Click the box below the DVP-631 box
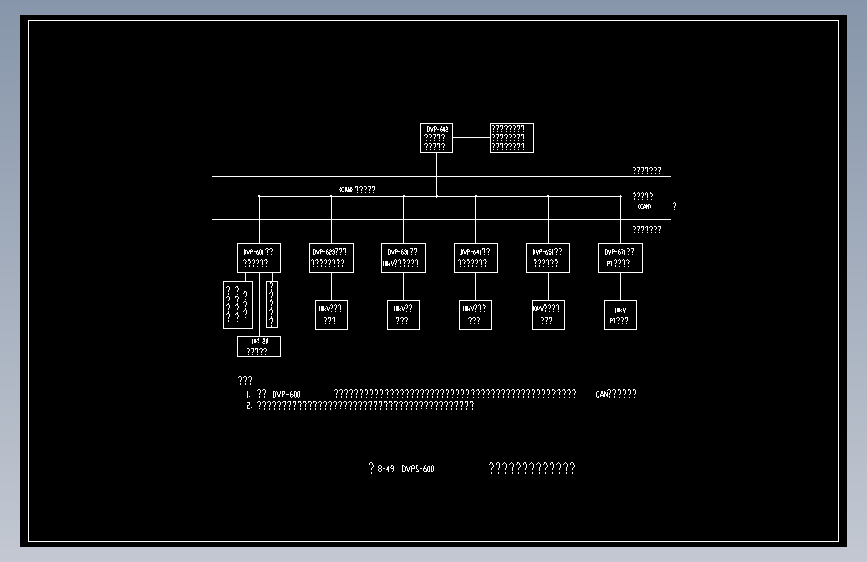This screenshot has height=562, width=867. click(x=403, y=315)
